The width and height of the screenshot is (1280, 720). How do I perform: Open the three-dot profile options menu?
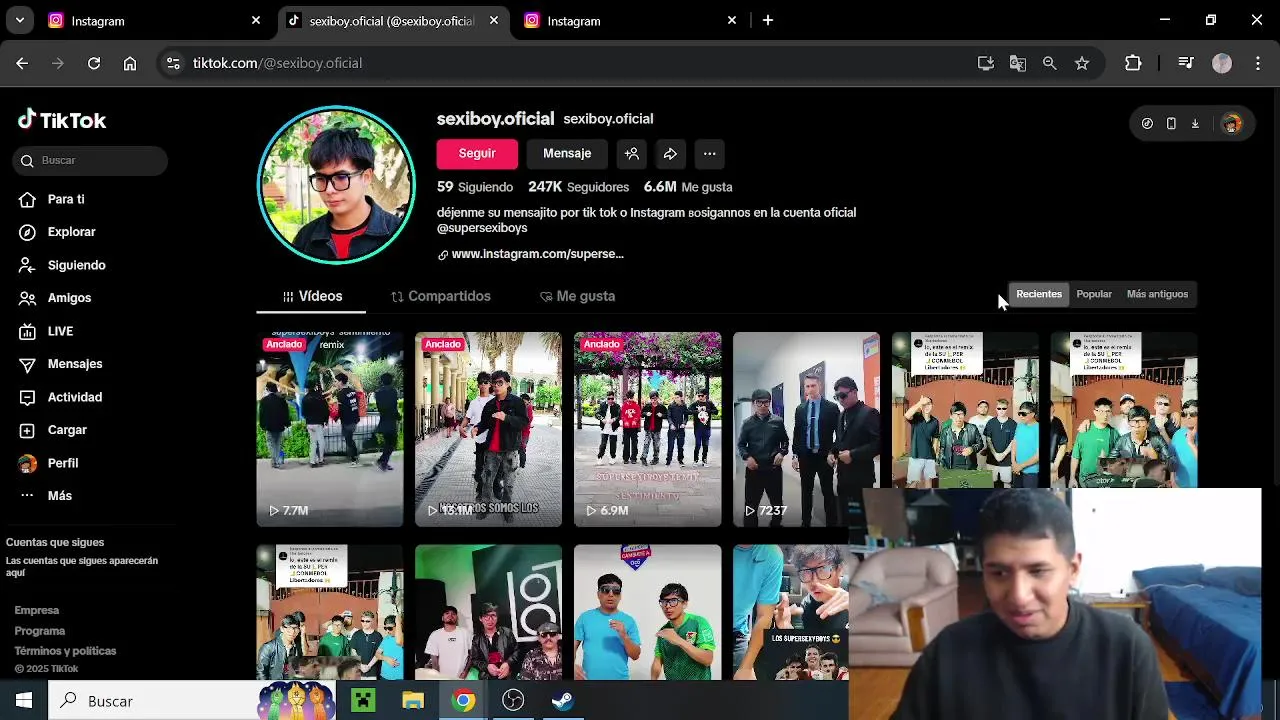pos(709,154)
